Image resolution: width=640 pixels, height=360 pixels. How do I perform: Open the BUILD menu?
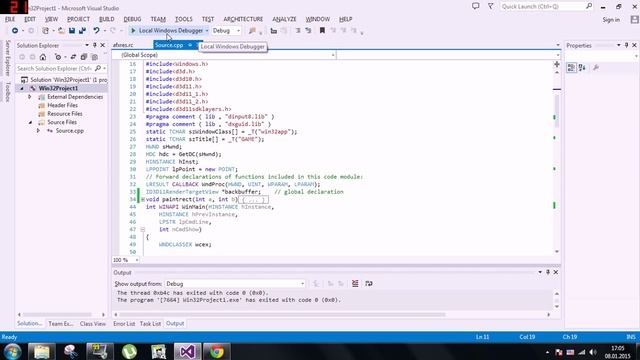[107, 19]
